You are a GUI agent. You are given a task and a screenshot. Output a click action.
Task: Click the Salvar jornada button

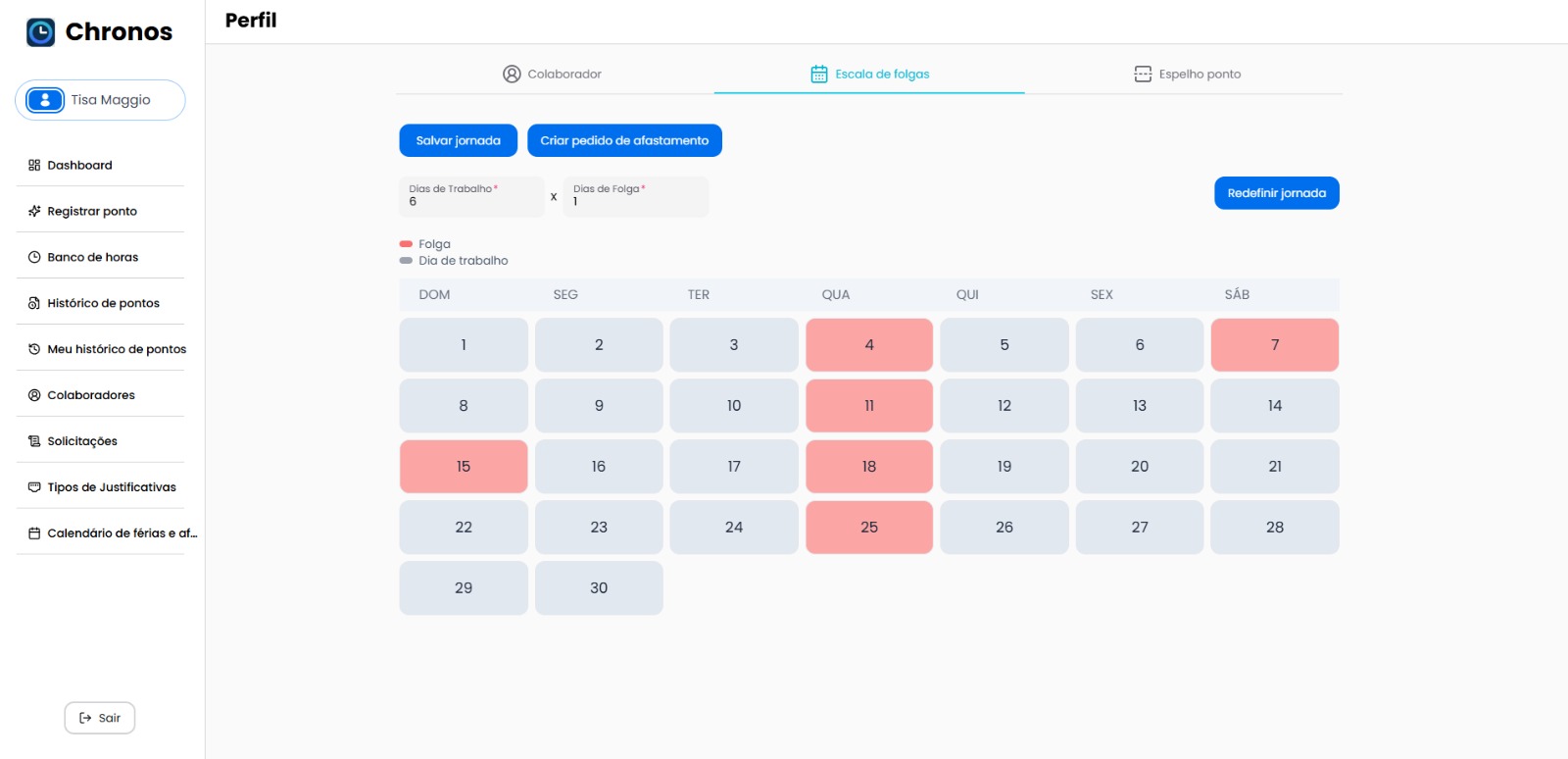458,140
